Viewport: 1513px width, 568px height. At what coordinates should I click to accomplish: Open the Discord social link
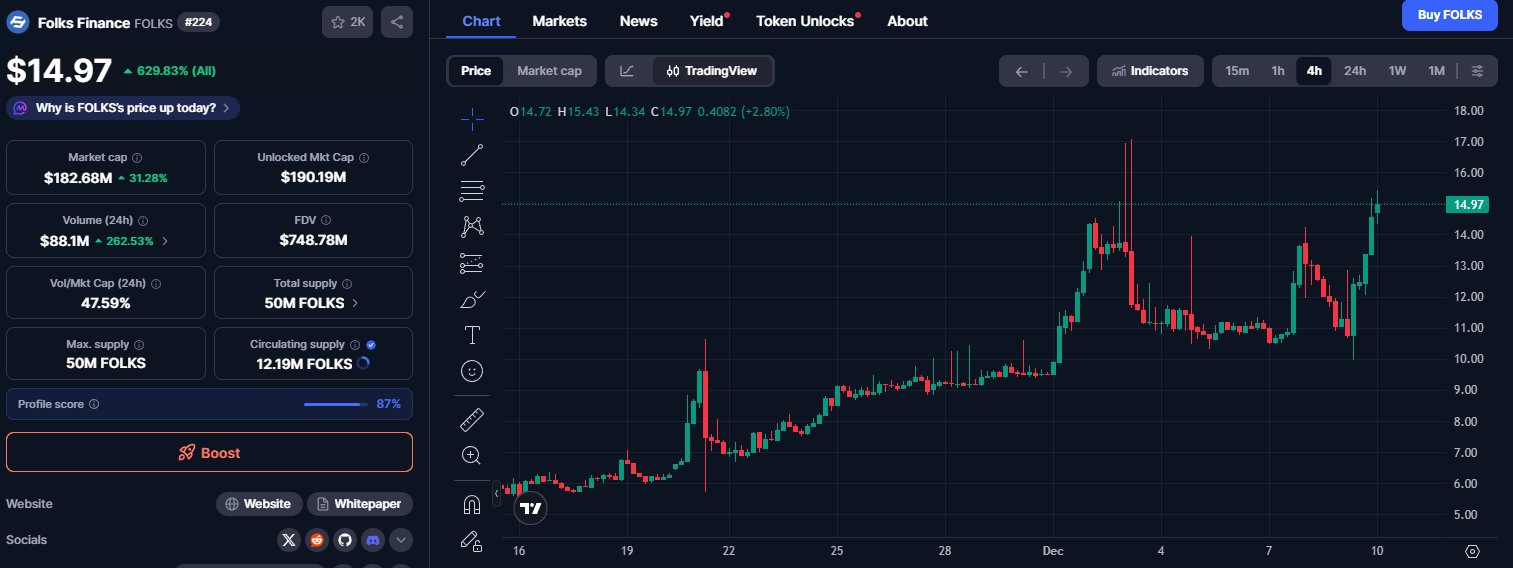[x=373, y=540]
